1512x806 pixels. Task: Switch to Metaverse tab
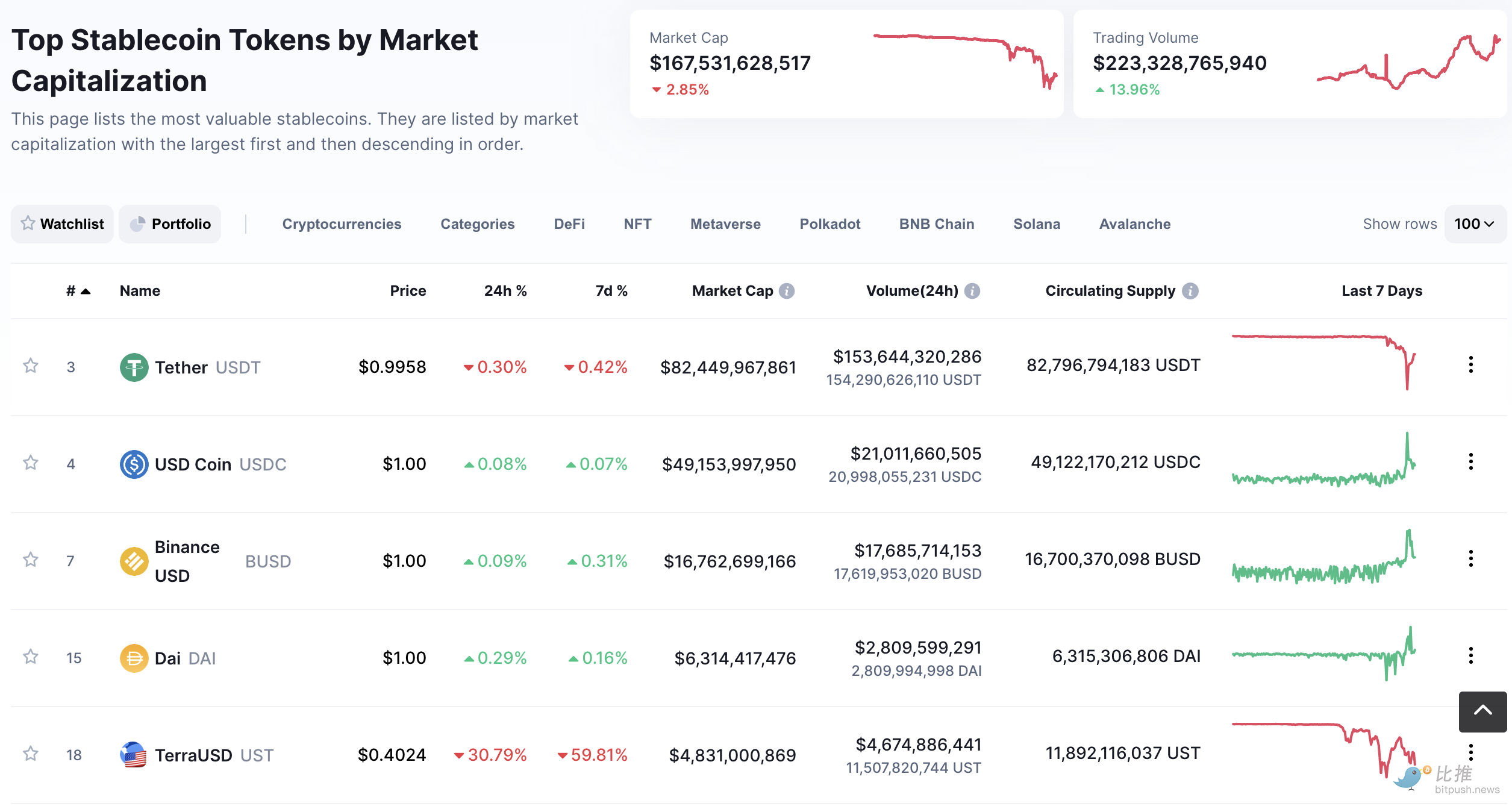coord(725,224)
